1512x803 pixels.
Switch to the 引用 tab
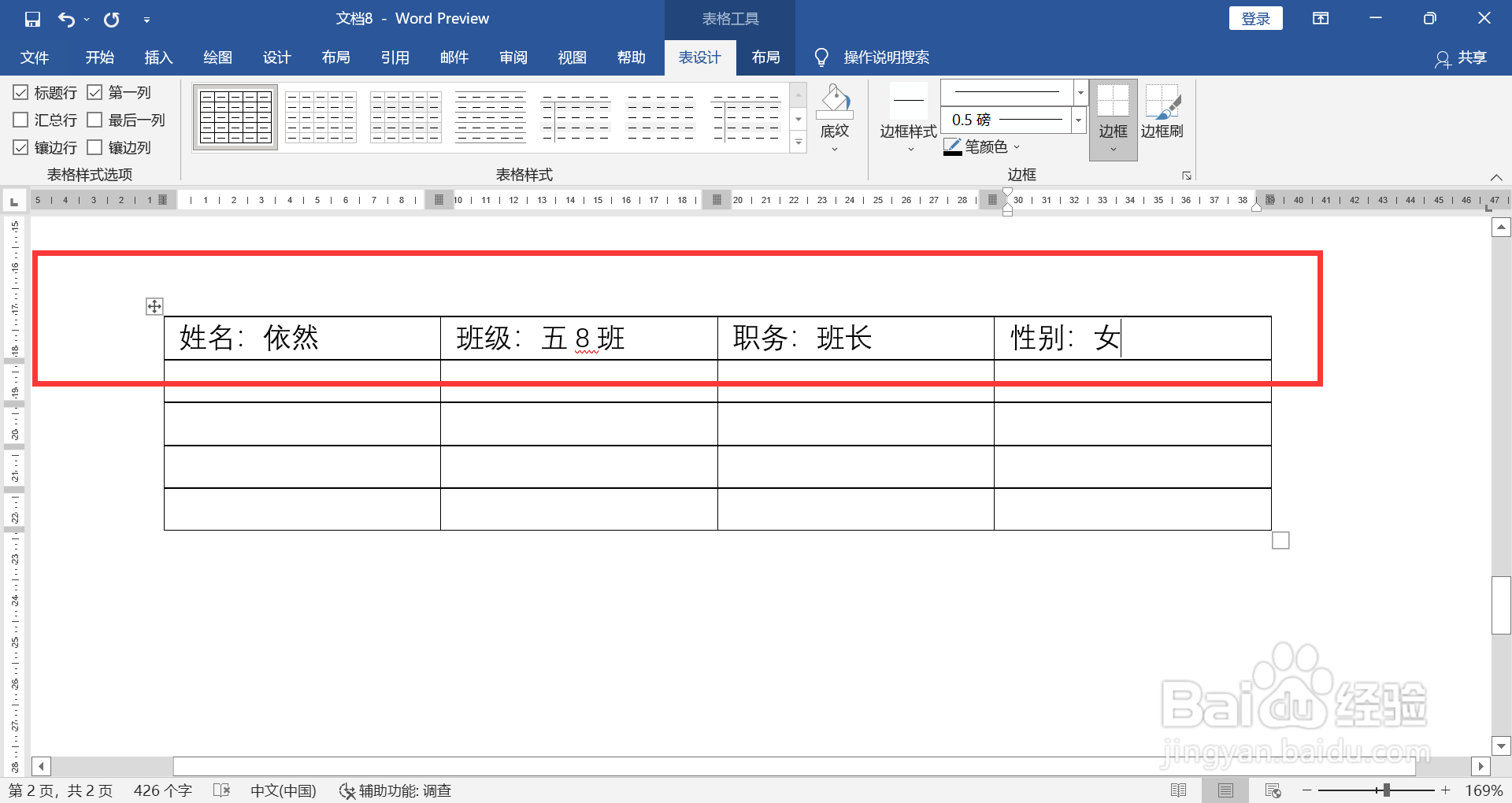tap(395, 57)
